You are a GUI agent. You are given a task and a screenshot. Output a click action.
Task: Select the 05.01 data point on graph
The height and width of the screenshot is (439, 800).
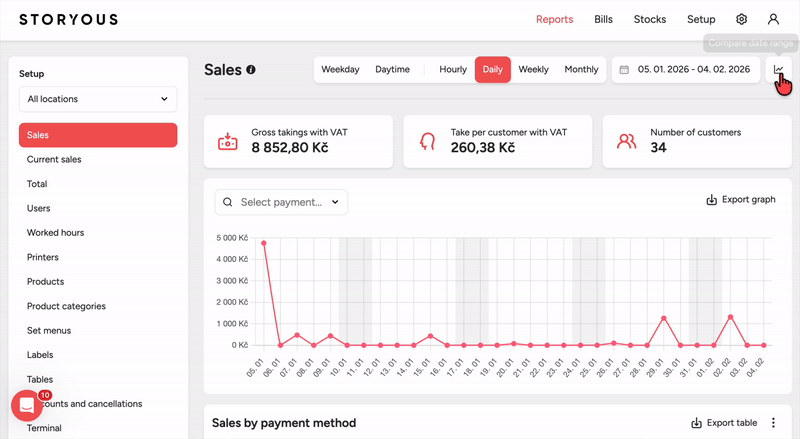264,243
